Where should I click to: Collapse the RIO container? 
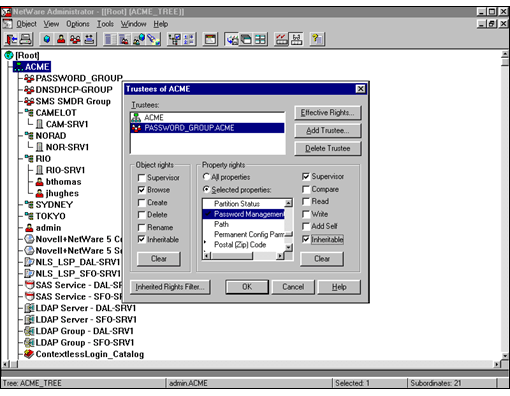(29, 159)
